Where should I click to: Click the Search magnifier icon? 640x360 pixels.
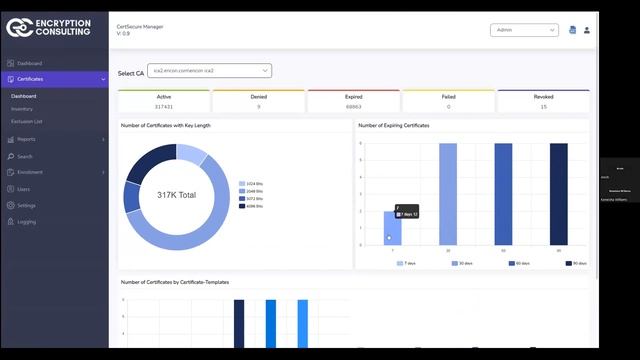pos(11,156)
